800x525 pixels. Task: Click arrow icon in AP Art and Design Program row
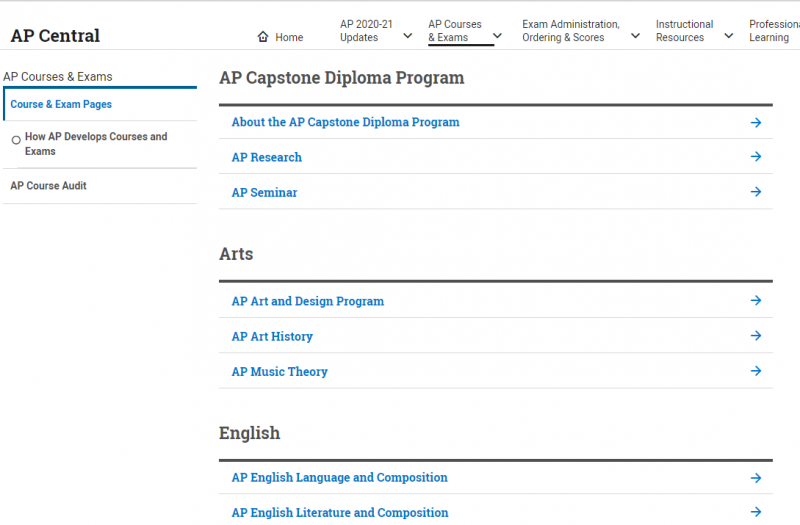(756, 301)
